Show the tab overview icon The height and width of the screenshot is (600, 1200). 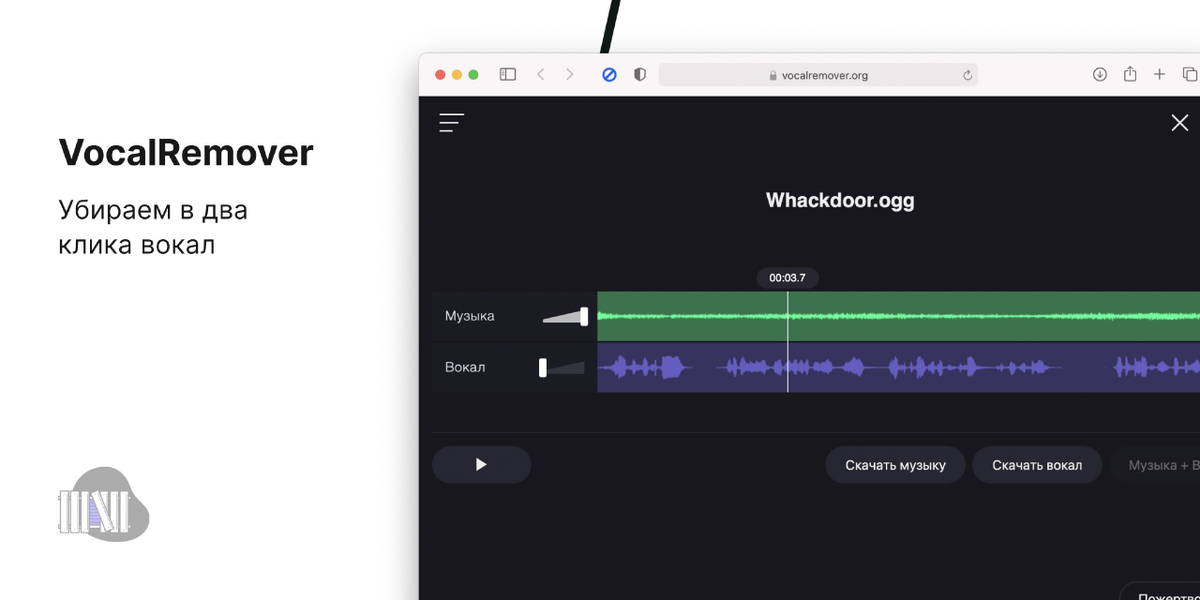click(x=1190, y=74)
